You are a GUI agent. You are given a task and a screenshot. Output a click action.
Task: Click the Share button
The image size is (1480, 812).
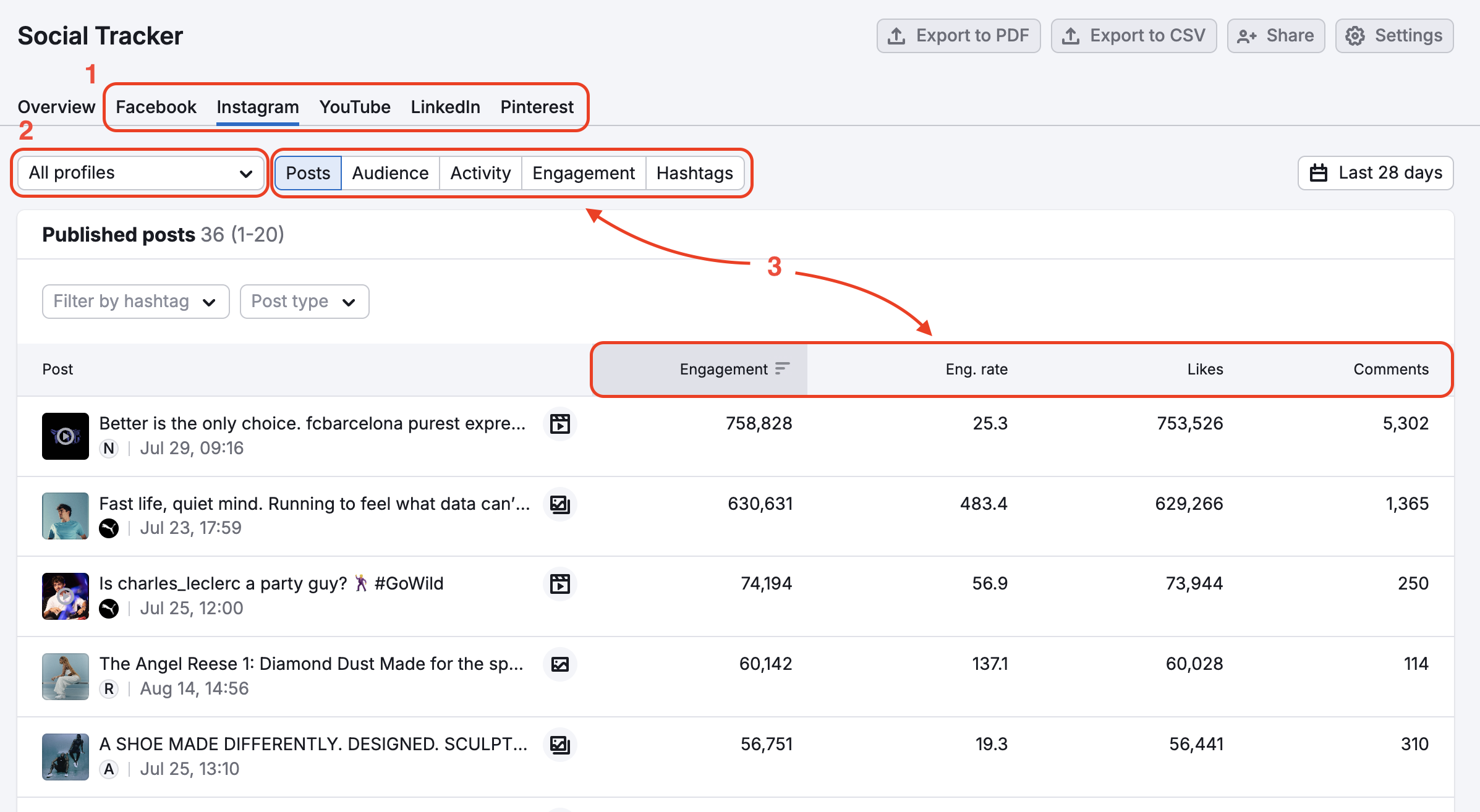1275,35
